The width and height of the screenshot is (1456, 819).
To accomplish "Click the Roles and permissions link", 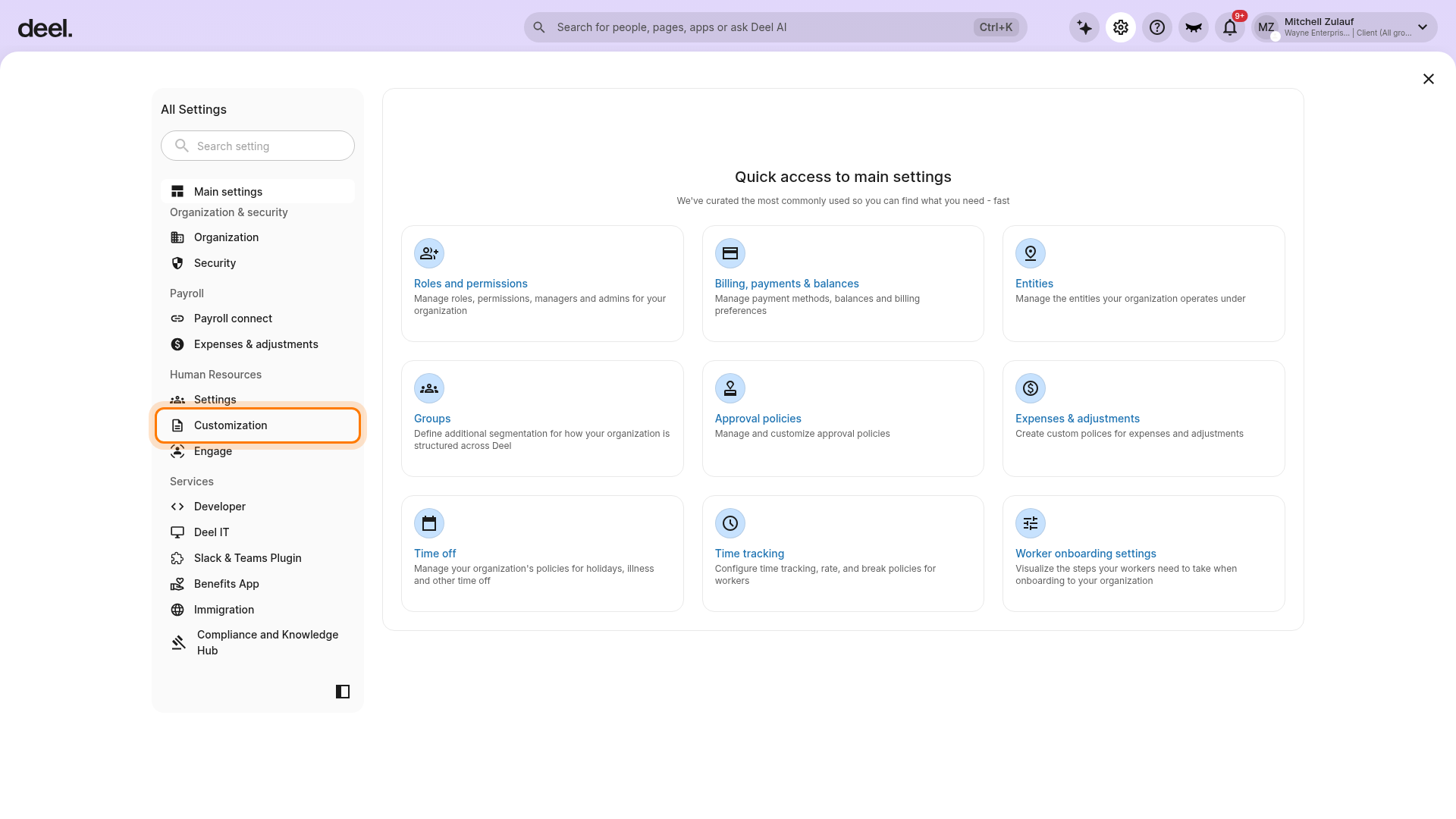I will coord(470,284).
